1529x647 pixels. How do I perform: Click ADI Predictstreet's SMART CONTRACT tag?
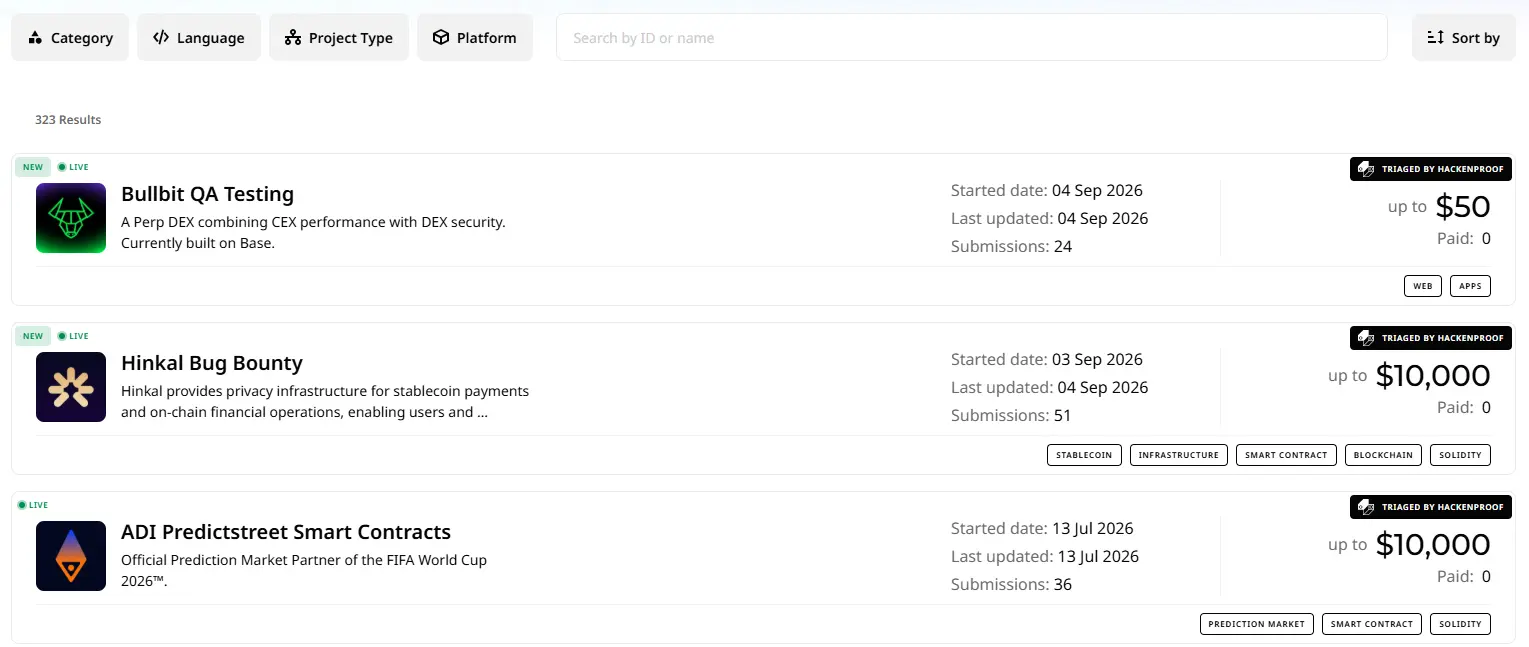(1372, 624)
